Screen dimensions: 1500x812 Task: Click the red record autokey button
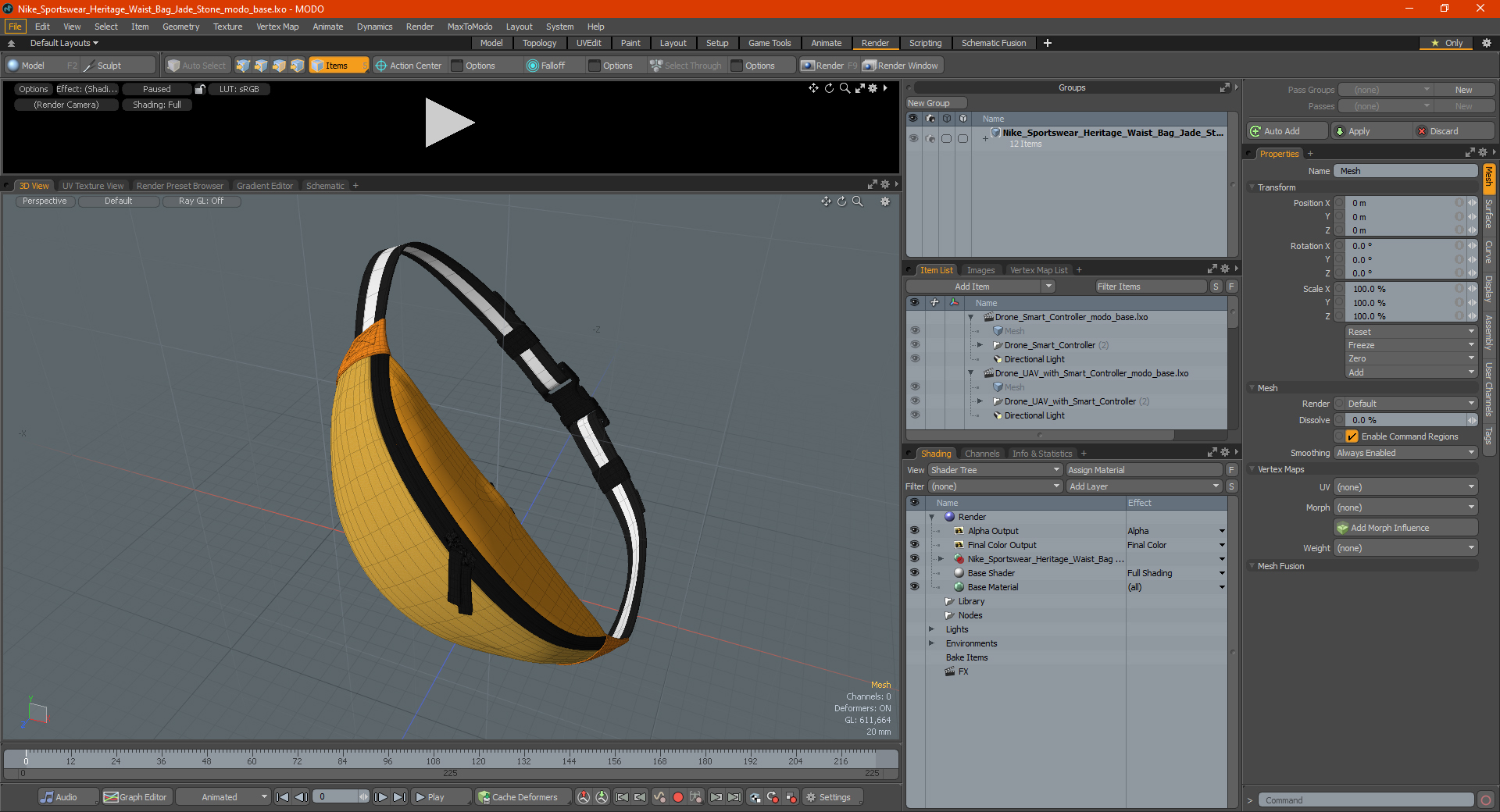tap(678, 797)
